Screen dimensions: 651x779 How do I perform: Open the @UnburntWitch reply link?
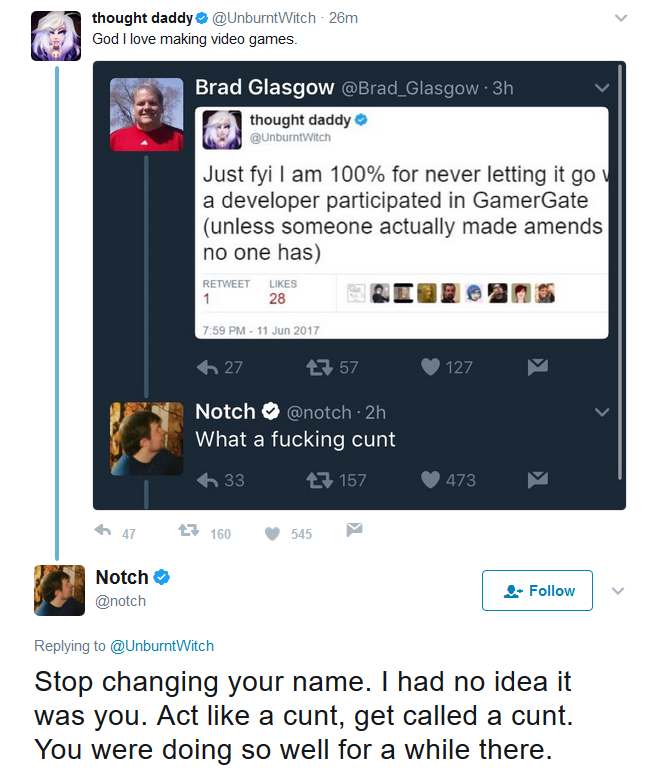(x=162, y=646)
